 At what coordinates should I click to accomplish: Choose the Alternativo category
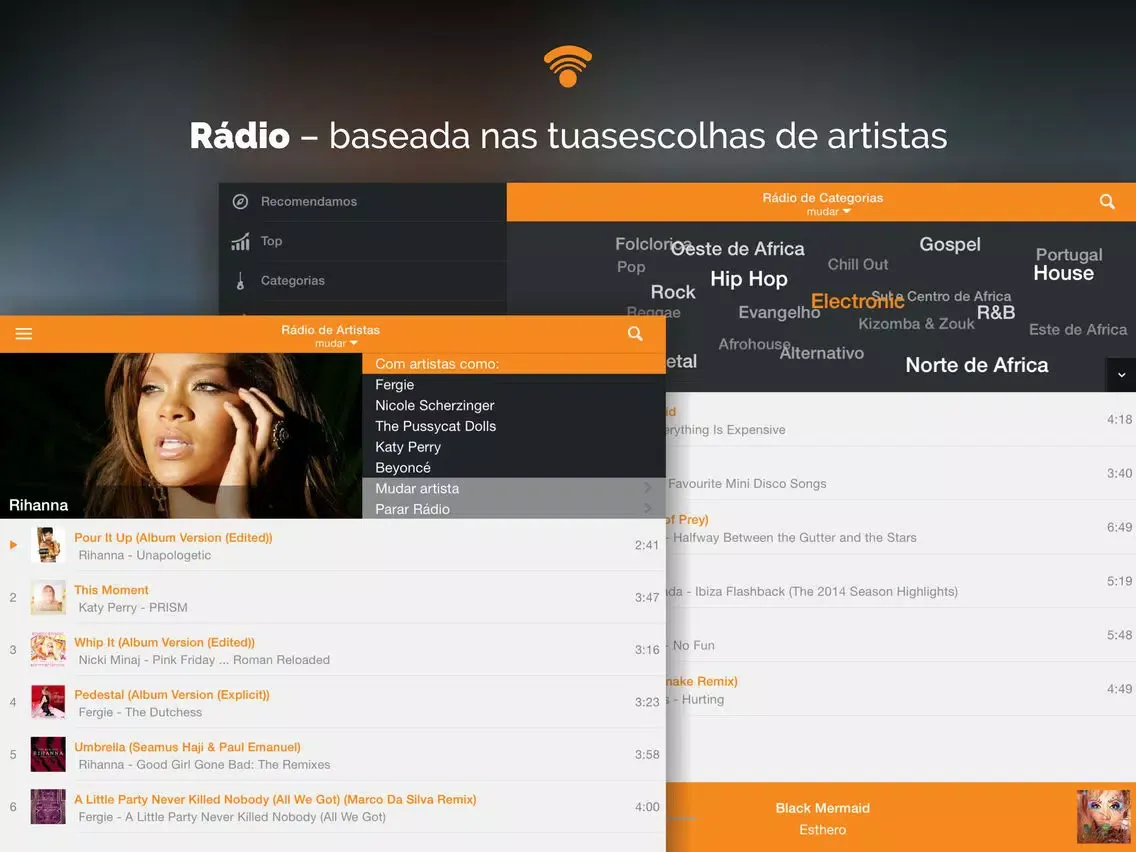[x=822, y=353]
